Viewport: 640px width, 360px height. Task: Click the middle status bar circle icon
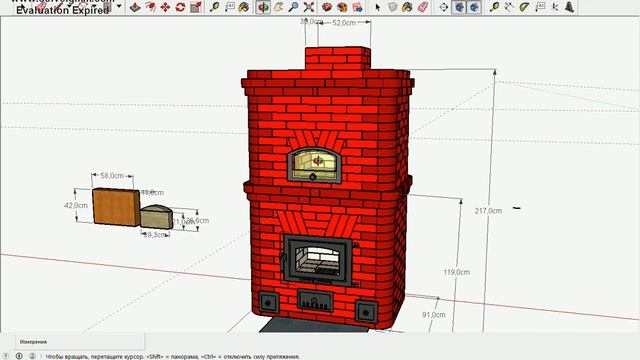[19, 356]
